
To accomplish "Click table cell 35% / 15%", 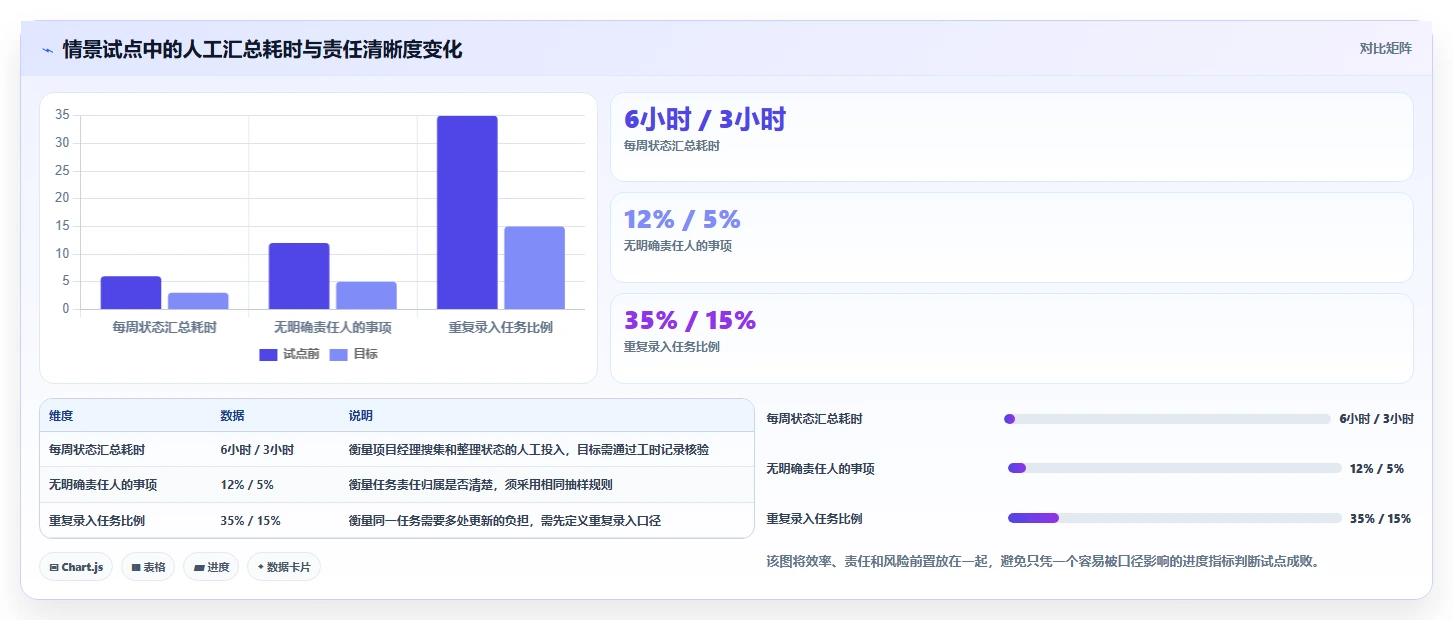I will [x=250, y=521].
